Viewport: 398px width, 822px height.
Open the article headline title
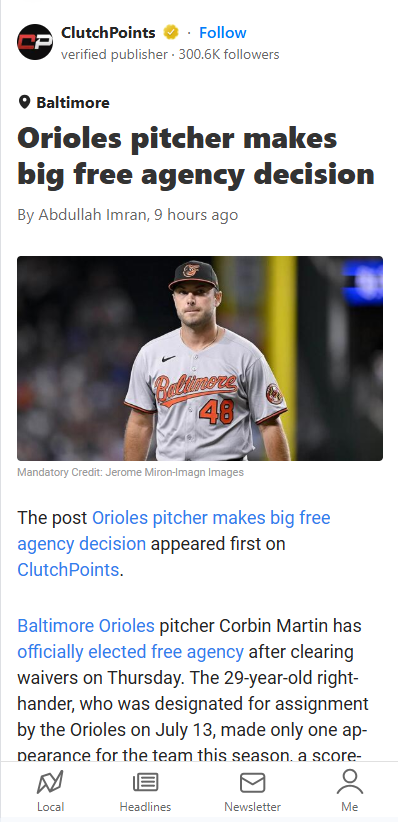point(196,156)
